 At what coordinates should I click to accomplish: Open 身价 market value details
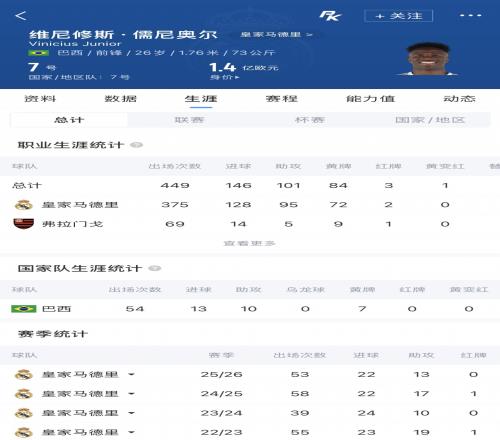pos(224,77)
